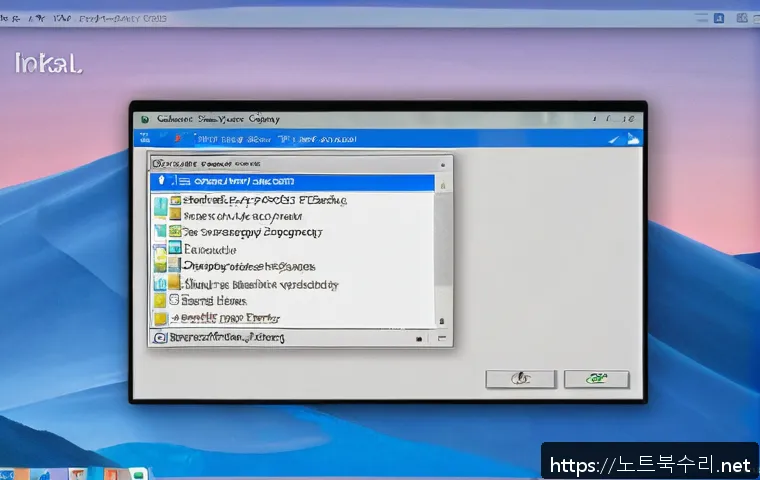Click the teal icon of the fifth list row

(x=174, y=249)
